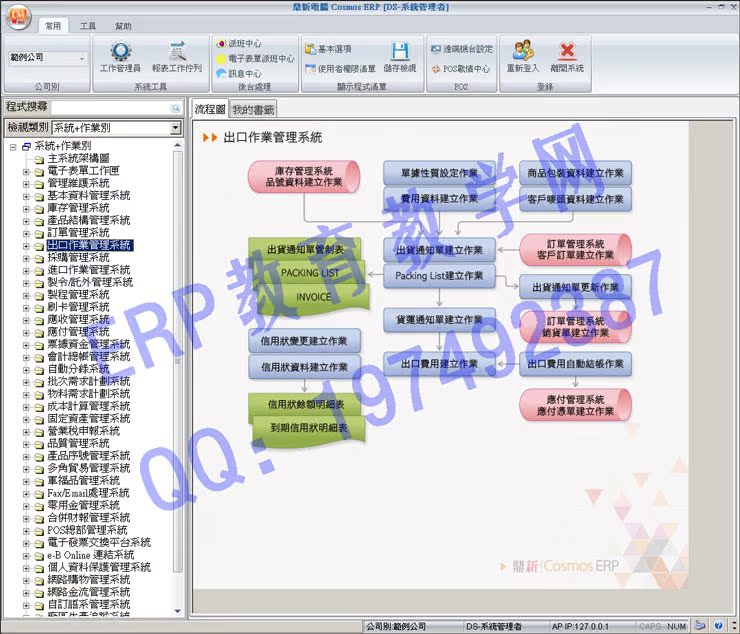Click the tree scrollbar up arrow
Screen dimensions: 740x634
pos(177,145)
